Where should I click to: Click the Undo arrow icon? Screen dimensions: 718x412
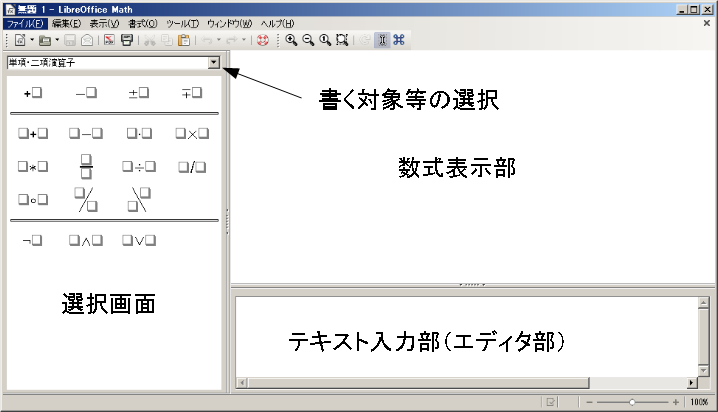(x=207, y=40)
